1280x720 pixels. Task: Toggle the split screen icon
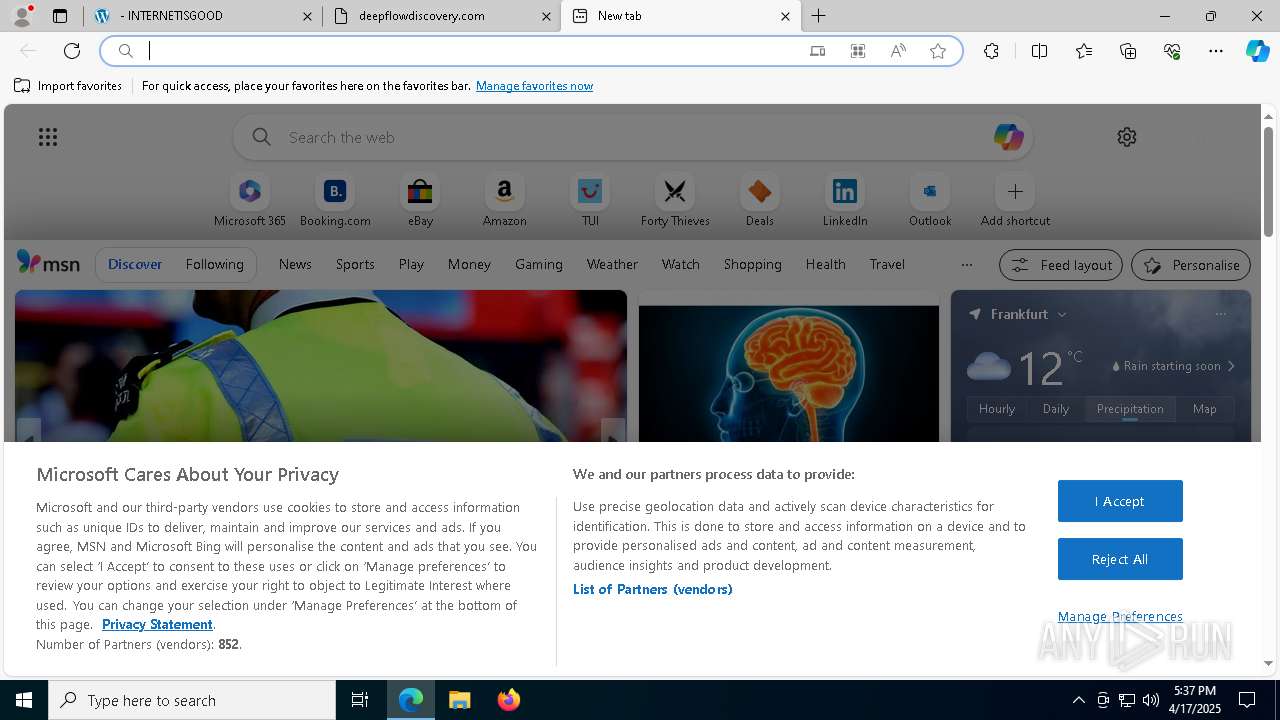(x=1039, y=51)
